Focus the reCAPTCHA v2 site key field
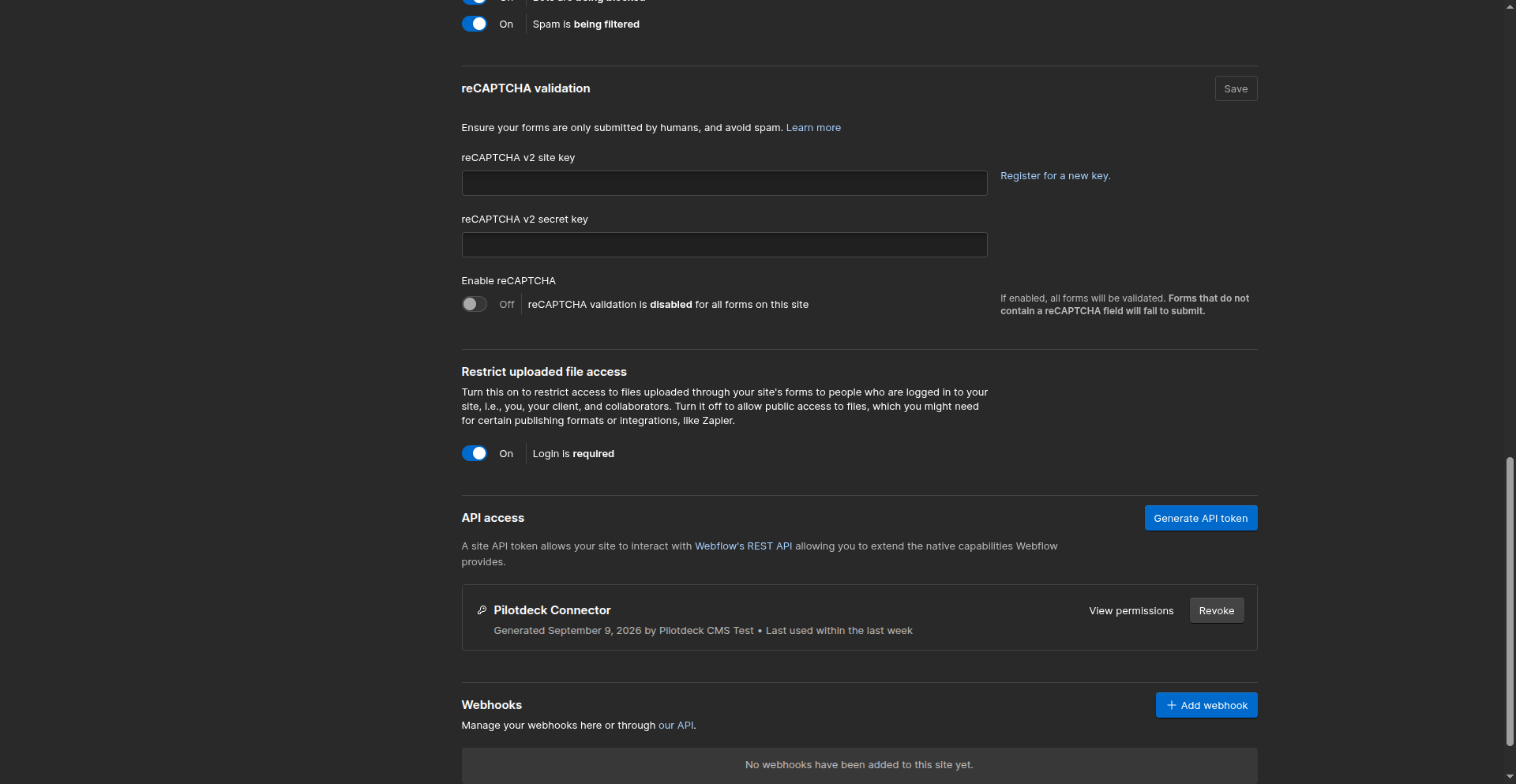This screenshot has width=1516, height=784. click(x=724, y=183)
